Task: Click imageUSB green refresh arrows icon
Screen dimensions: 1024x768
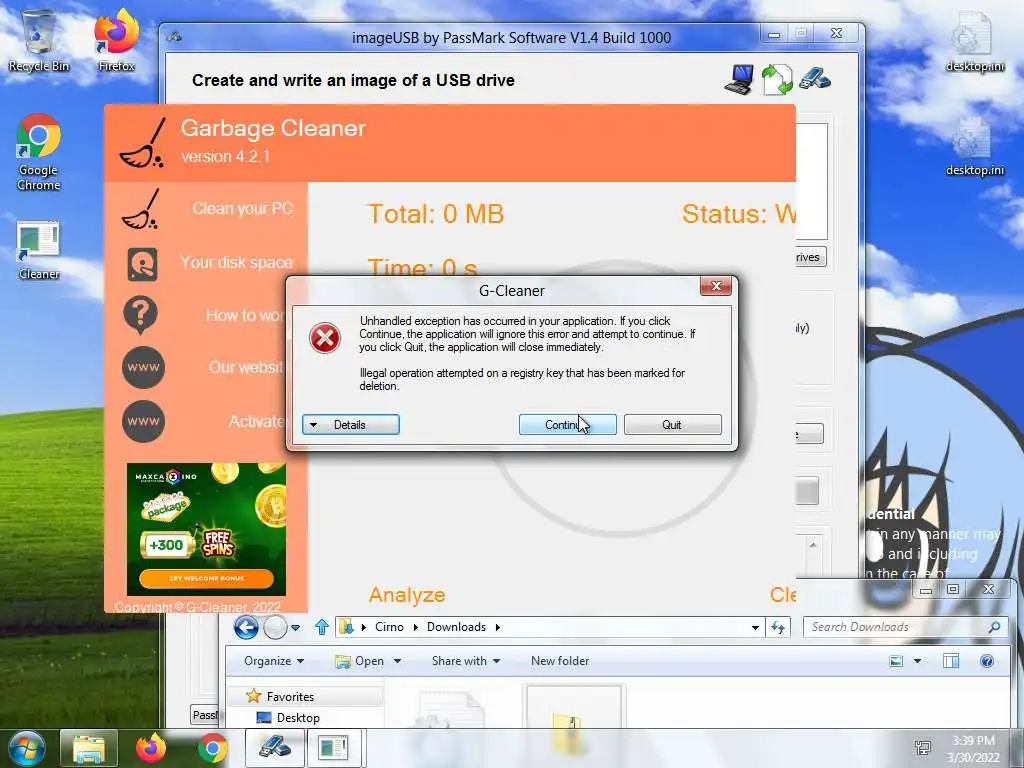Action: pos(777,80)
